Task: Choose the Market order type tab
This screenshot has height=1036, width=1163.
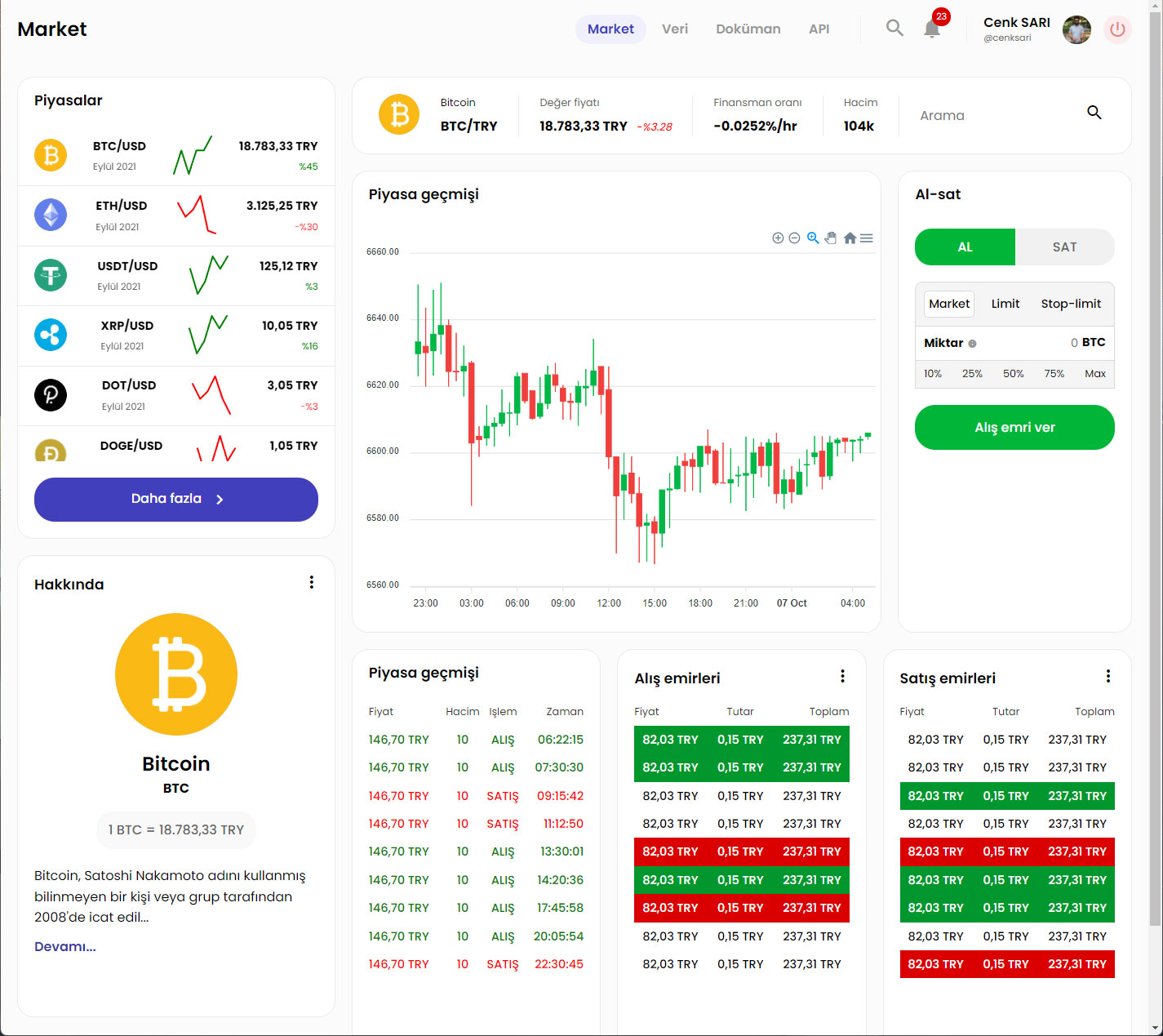Action: (949, 304)
